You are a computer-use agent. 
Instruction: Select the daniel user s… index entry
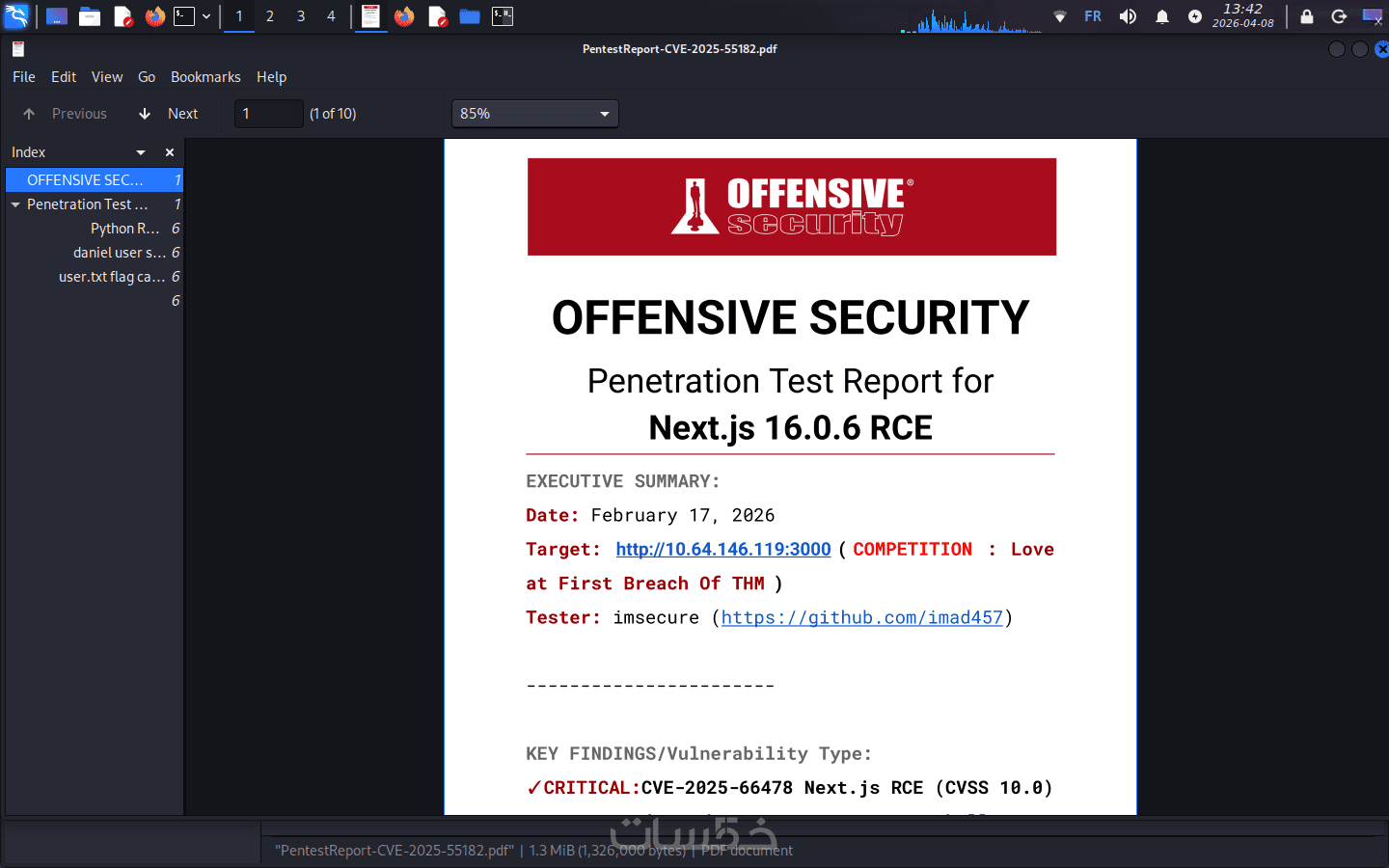pos(95,253)
